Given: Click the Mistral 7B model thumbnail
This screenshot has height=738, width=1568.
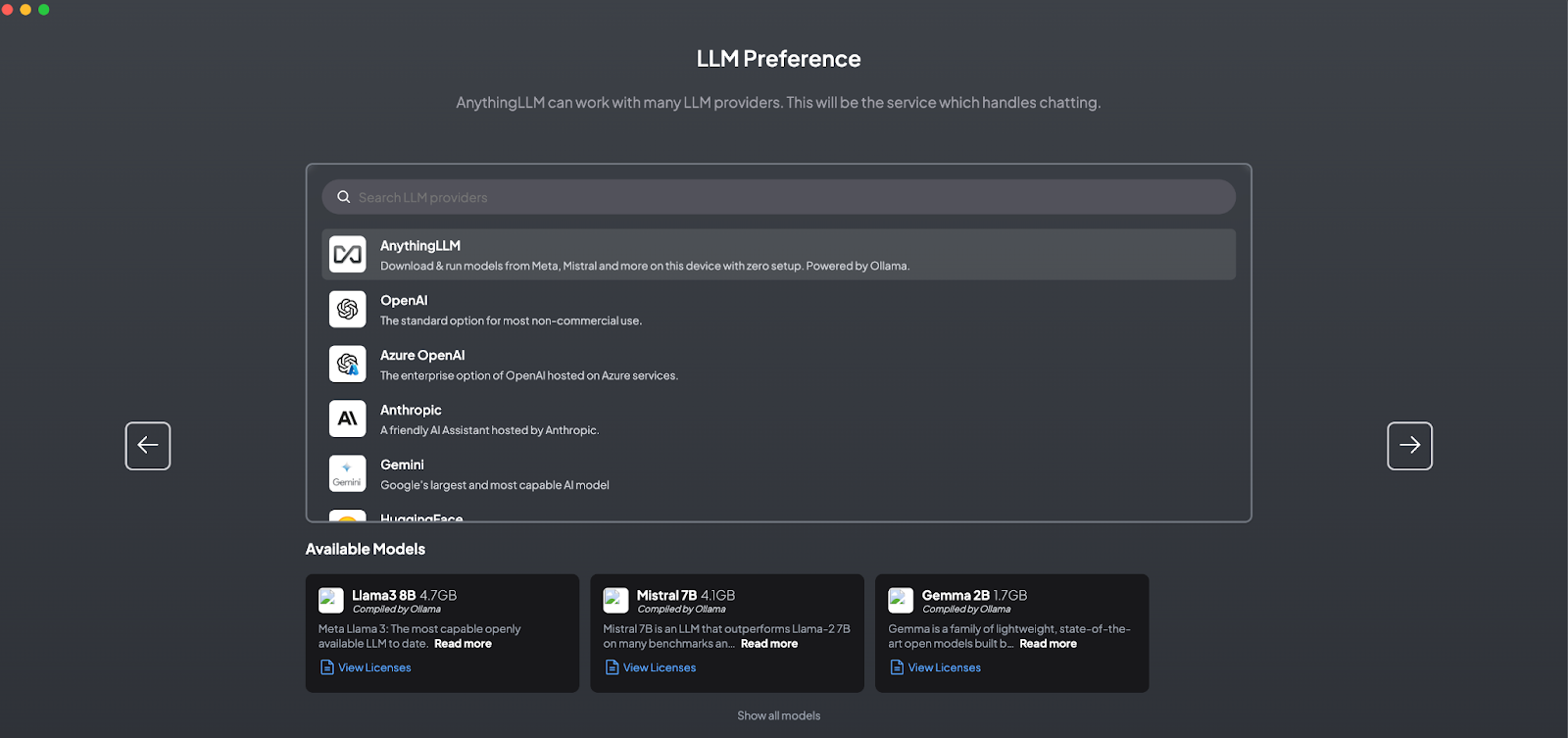Looking at the screenshot, I should (616, 600).
